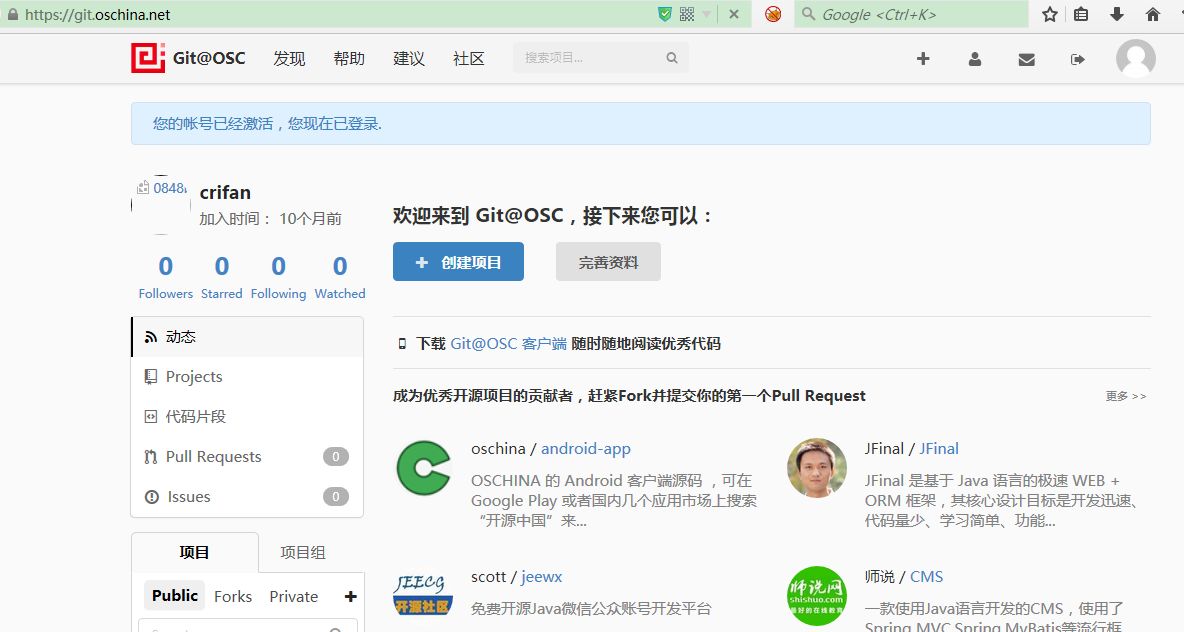Click the JFinal author photo avatar

(816, 467)
